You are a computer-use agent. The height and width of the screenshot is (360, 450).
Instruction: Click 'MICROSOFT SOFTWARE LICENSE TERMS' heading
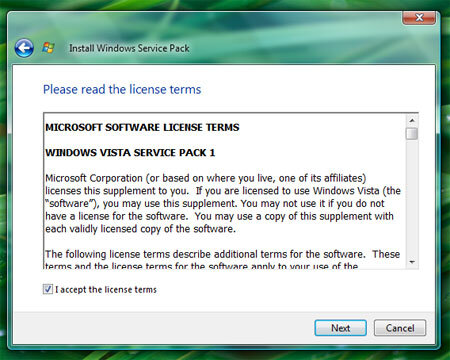point(142,127)
